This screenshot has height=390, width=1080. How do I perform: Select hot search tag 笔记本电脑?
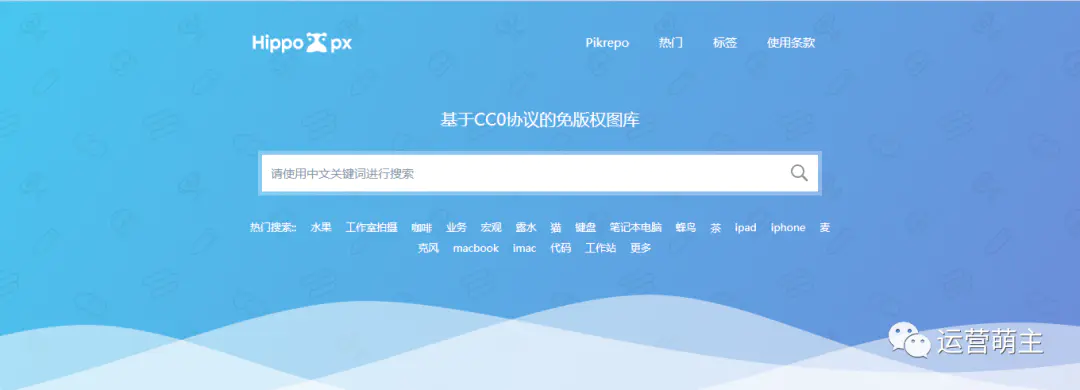[x=636, y=227]
